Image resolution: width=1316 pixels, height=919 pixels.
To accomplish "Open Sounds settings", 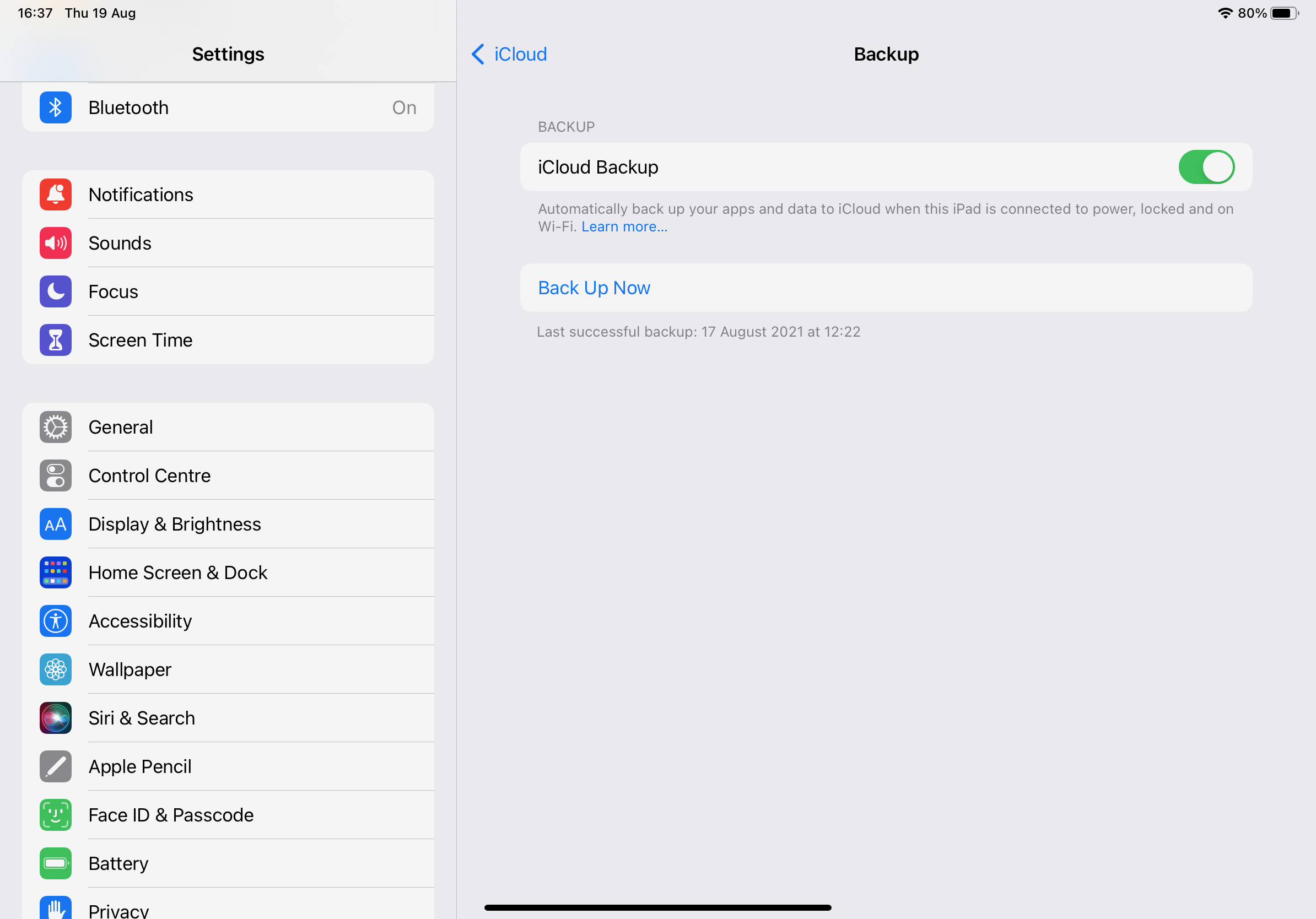I will 228,243.
